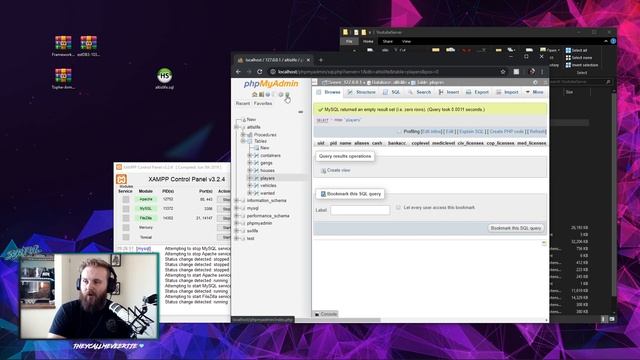The image size is (640, 360).
Task: Open phpMyAdmin home icon in sidebar
Action: point(254,94)
